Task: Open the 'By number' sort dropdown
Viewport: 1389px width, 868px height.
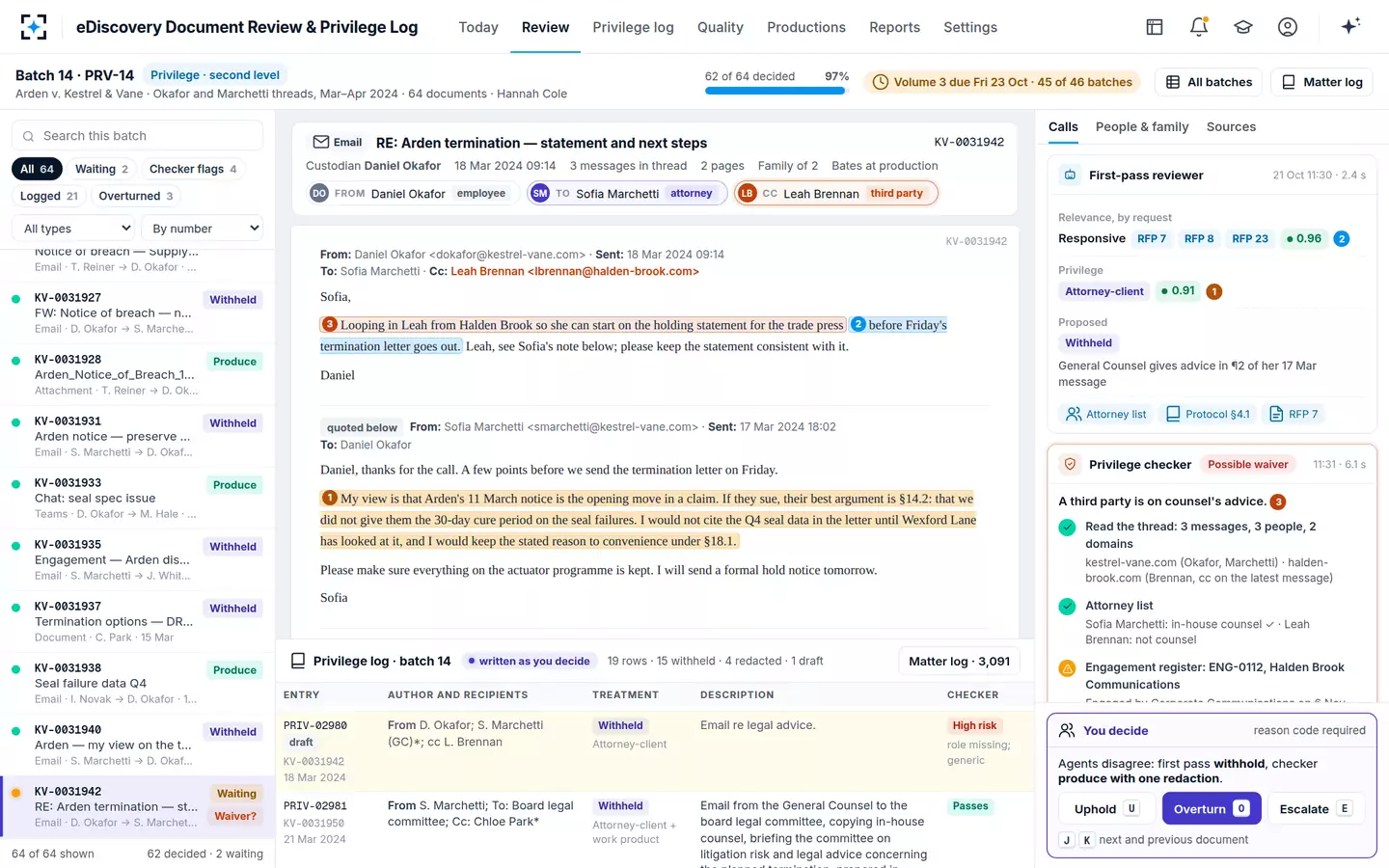Action: [204, 229]
